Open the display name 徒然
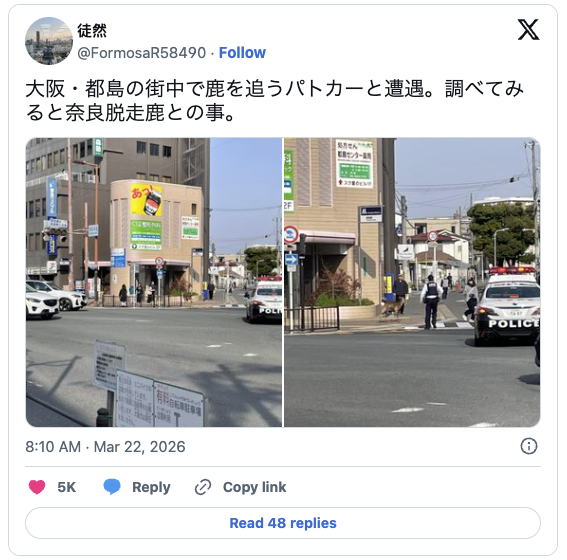The height and width of the screenshot is (560, 567). click(92, 30)
